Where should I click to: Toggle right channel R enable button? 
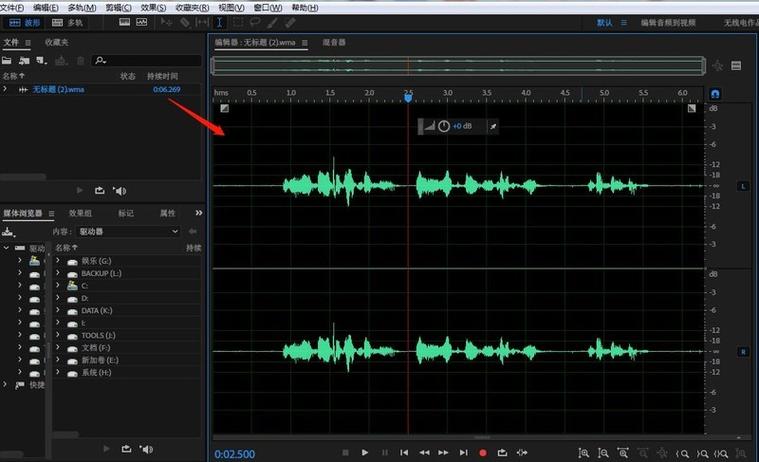coord(743,352)
